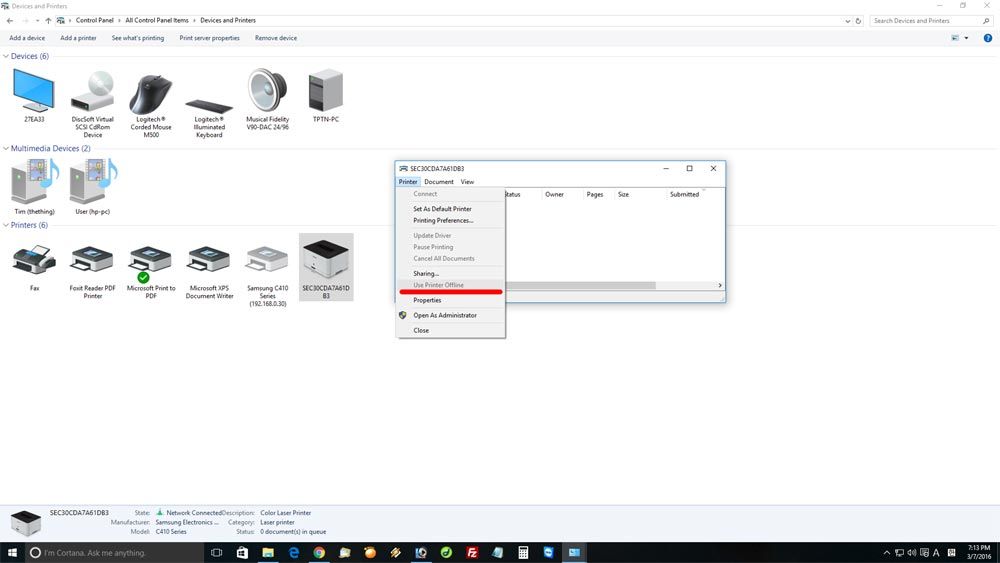This screenshot has width=1000, height=563.
Task: Open the help question mark icon
Action: coord(987,38)
